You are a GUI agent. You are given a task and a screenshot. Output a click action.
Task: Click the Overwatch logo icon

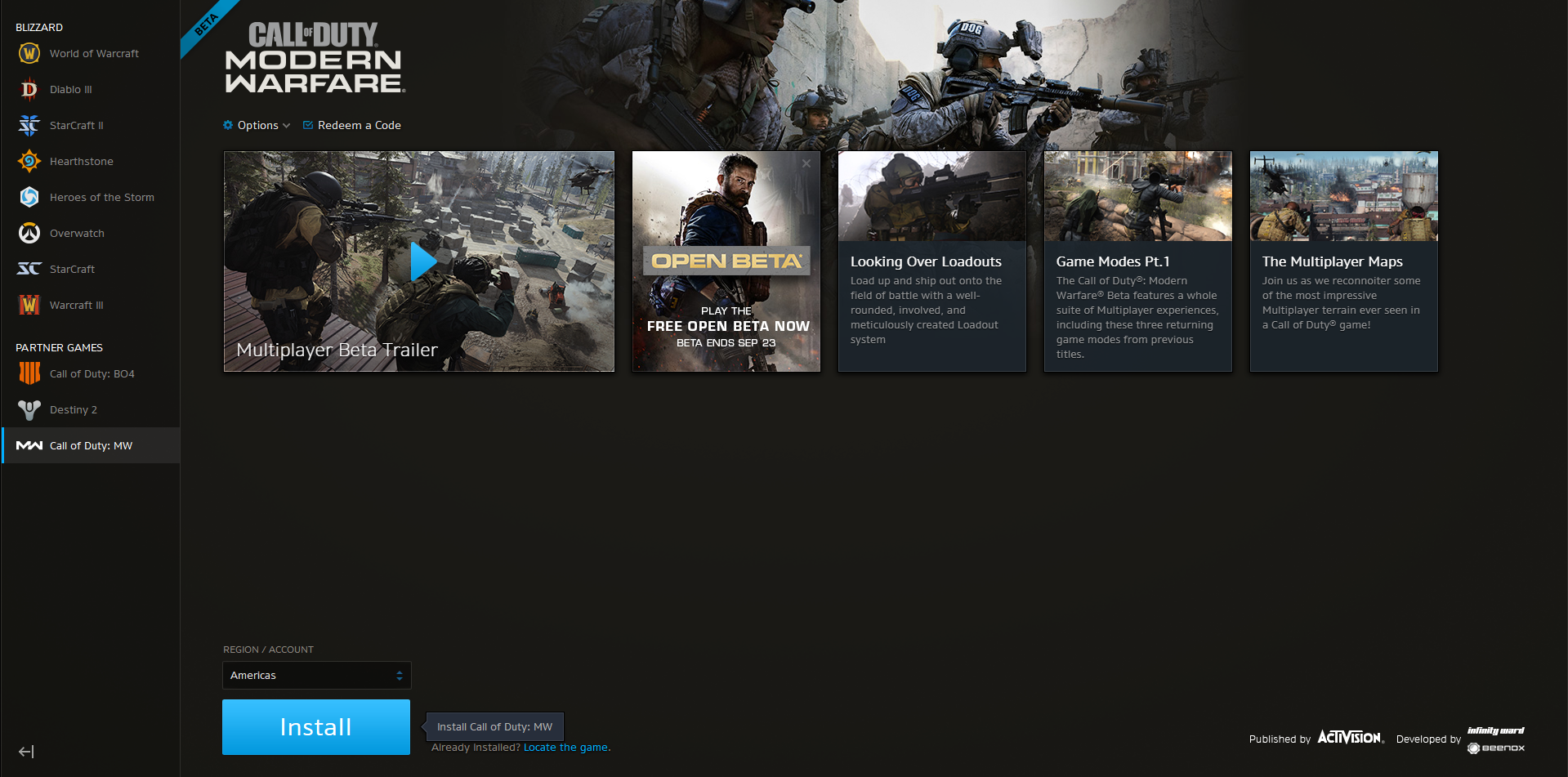[x=29, y=233]
